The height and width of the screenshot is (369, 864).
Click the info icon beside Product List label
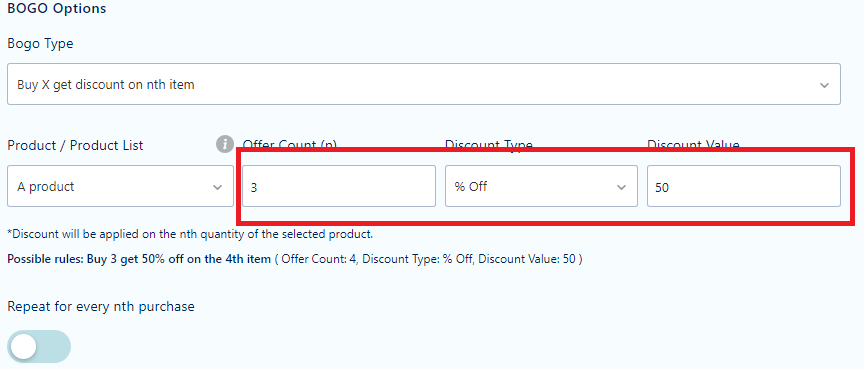coord(224,145)
